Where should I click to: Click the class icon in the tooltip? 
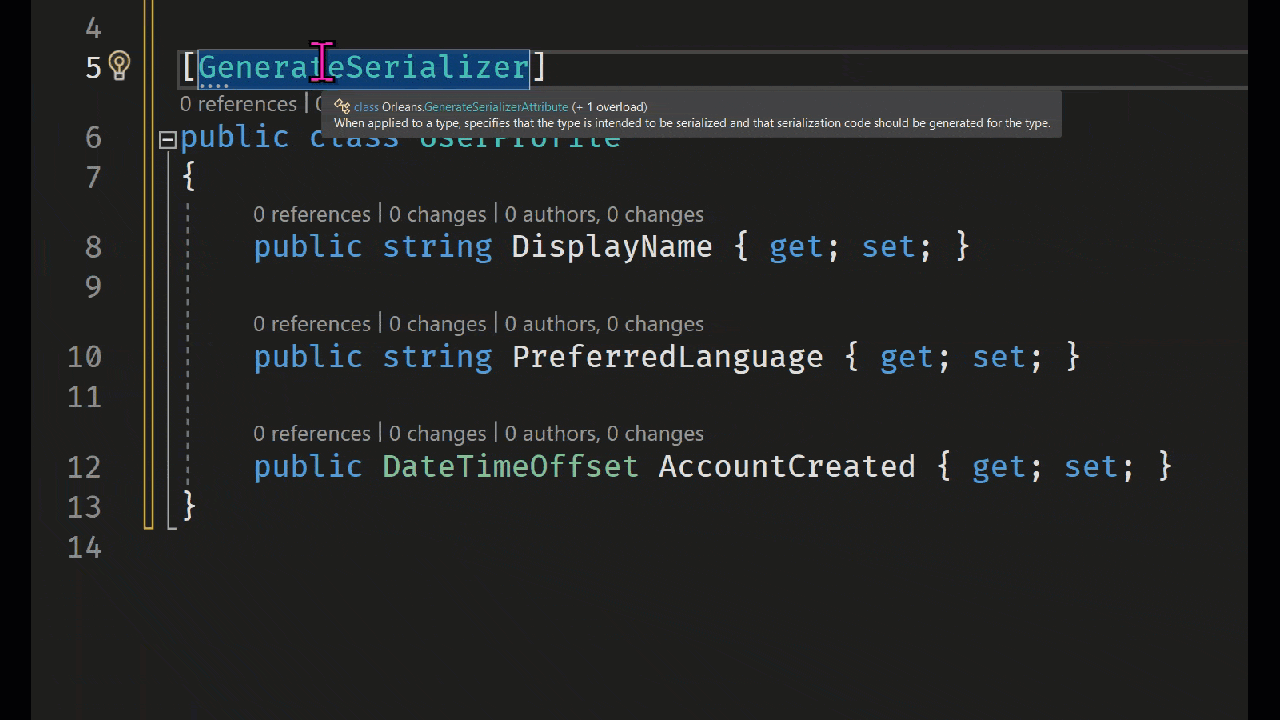342,106
